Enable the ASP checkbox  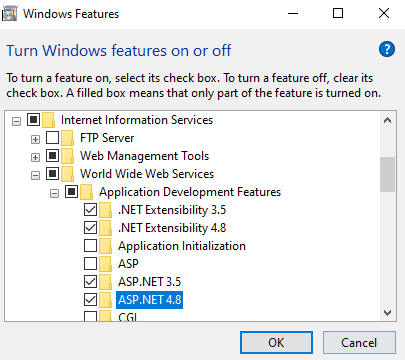[90, 264]
